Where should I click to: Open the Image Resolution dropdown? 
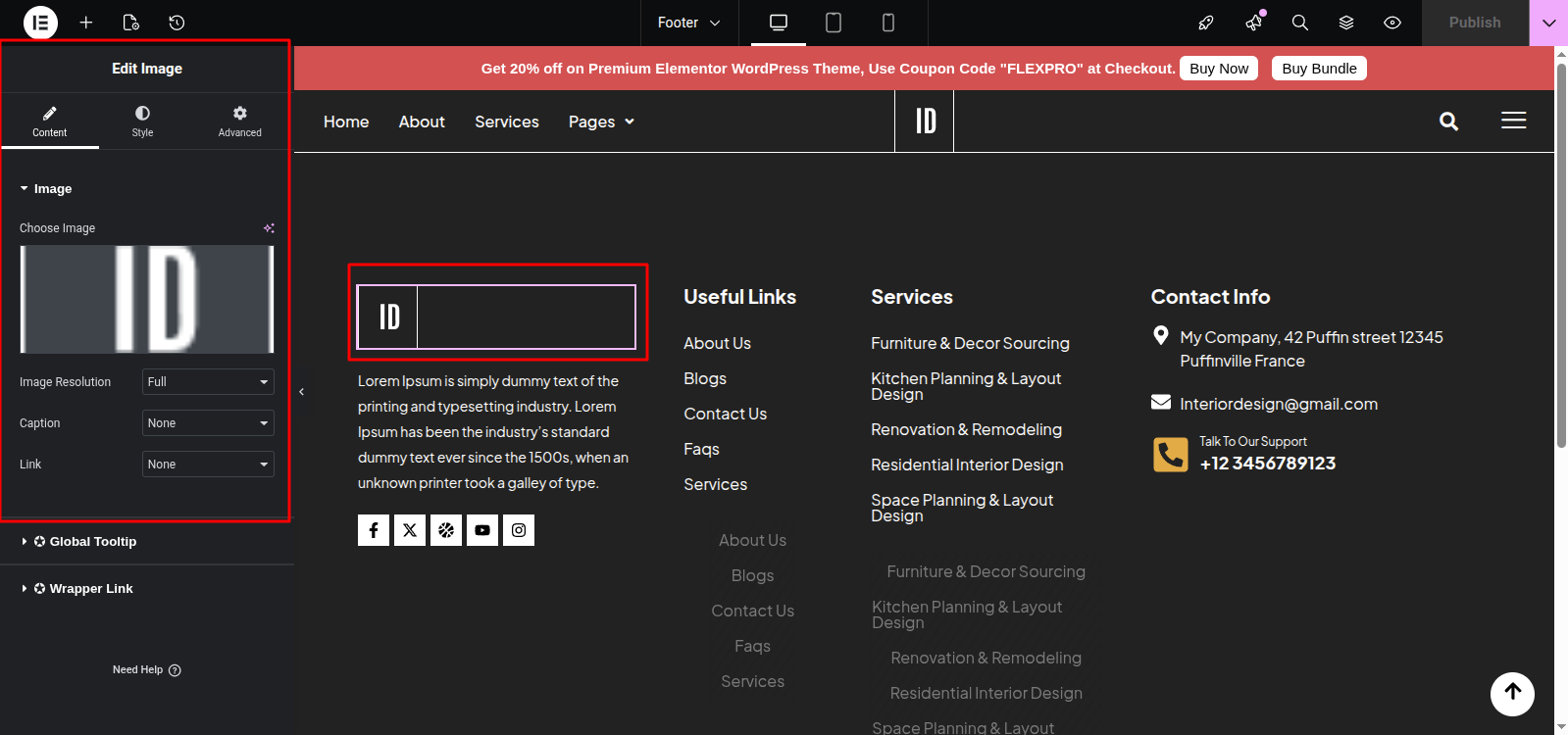coord(208,382)
